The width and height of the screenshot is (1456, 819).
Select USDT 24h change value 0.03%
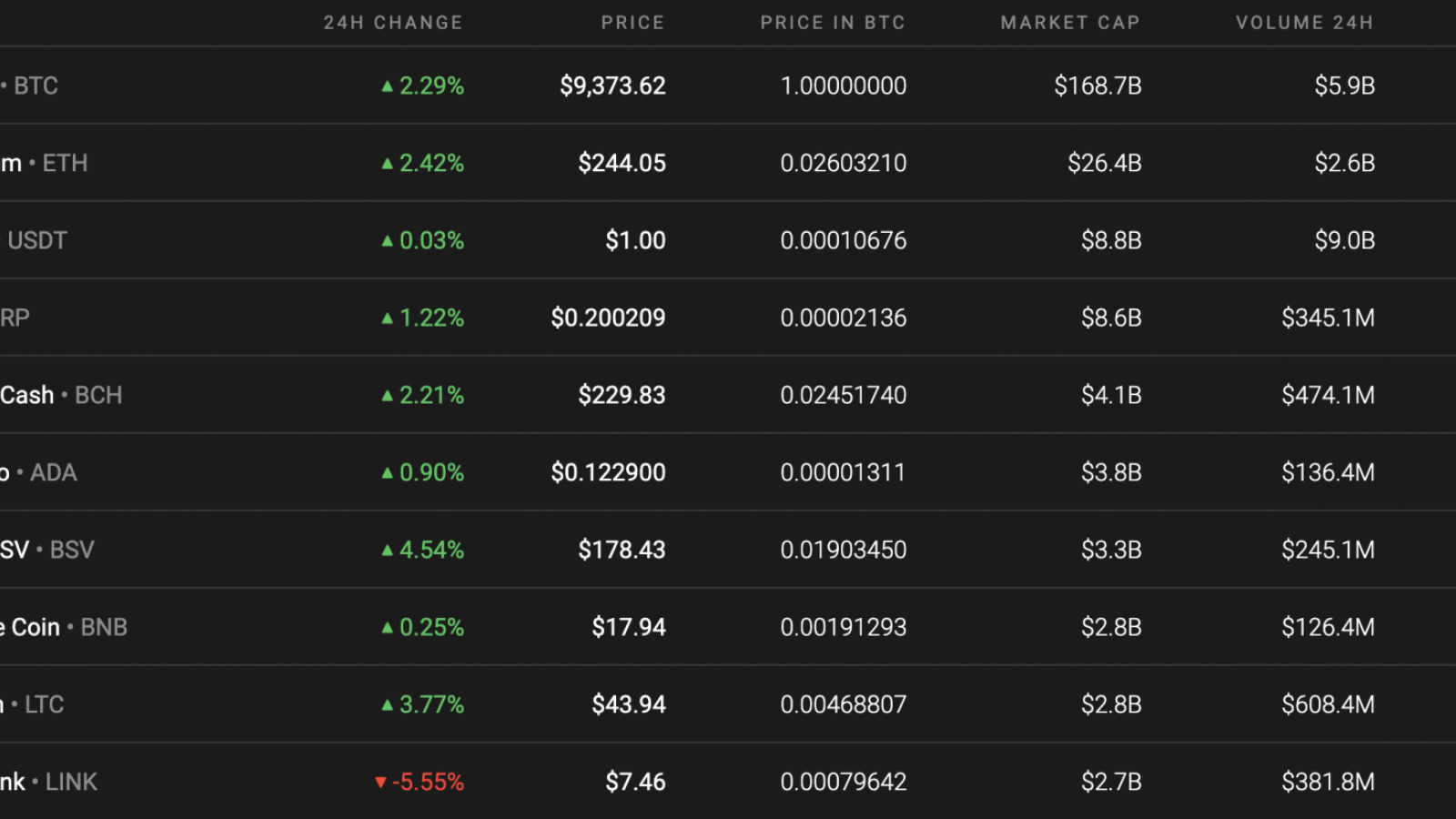pos(431,240)
